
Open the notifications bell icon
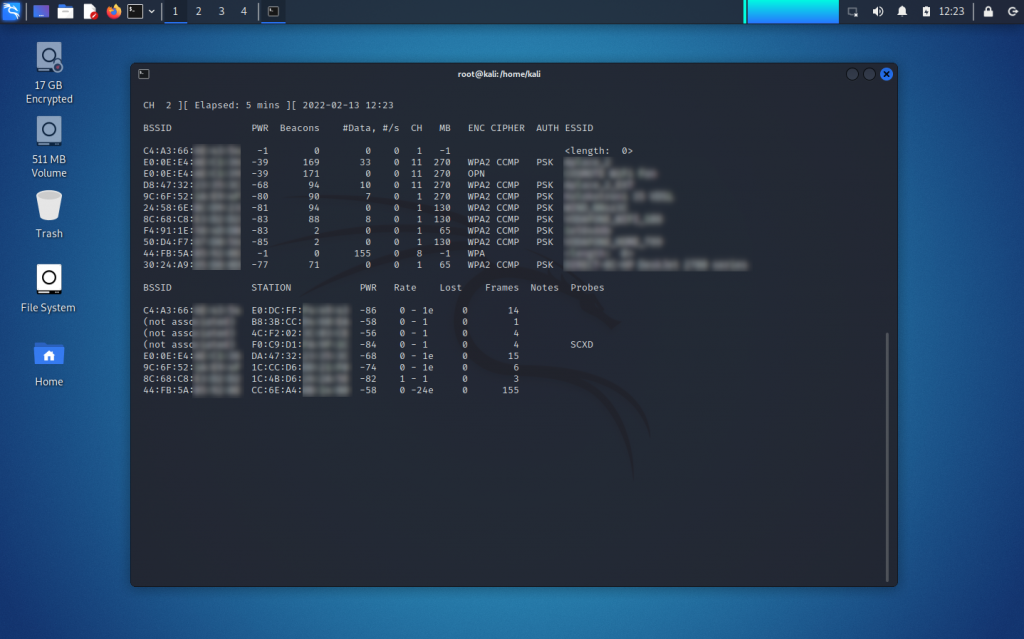[x=902, y=12]
